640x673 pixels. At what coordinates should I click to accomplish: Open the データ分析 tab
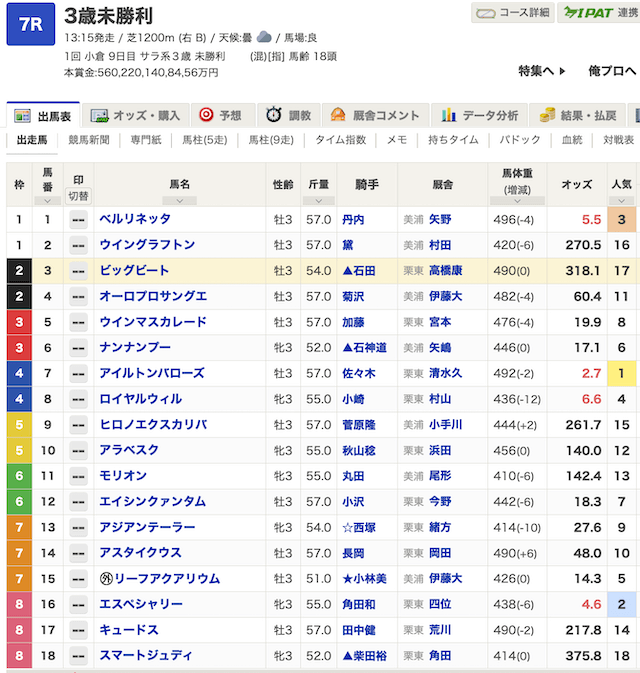[x=479, y=116]
